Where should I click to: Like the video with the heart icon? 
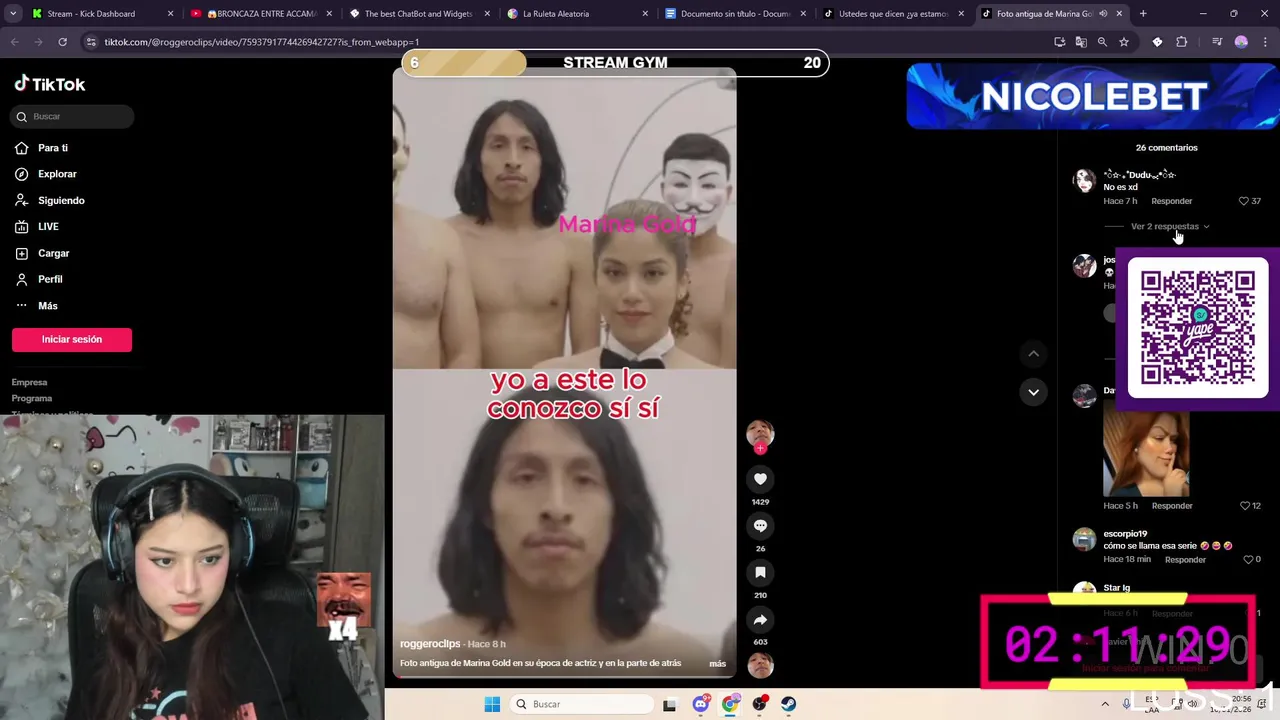click(x=760, y=479)
